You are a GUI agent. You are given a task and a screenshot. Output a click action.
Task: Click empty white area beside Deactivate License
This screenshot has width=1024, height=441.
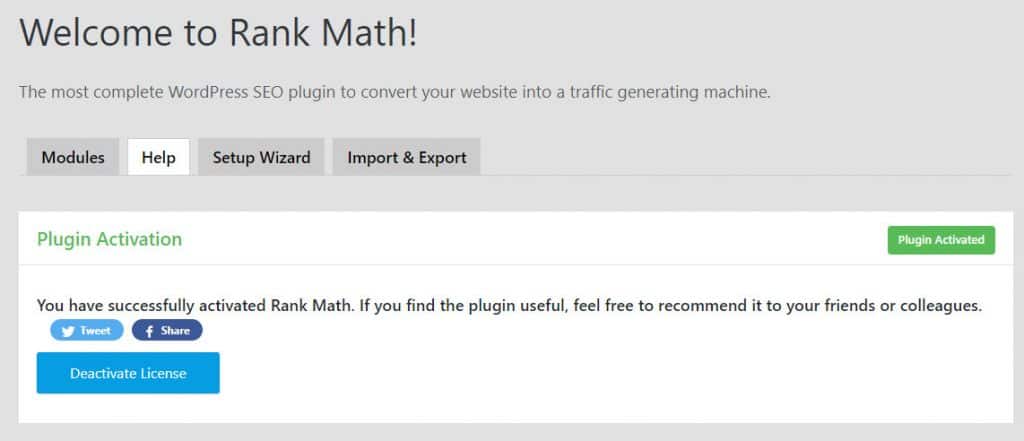pyautogui.click(x=588, y=373)
